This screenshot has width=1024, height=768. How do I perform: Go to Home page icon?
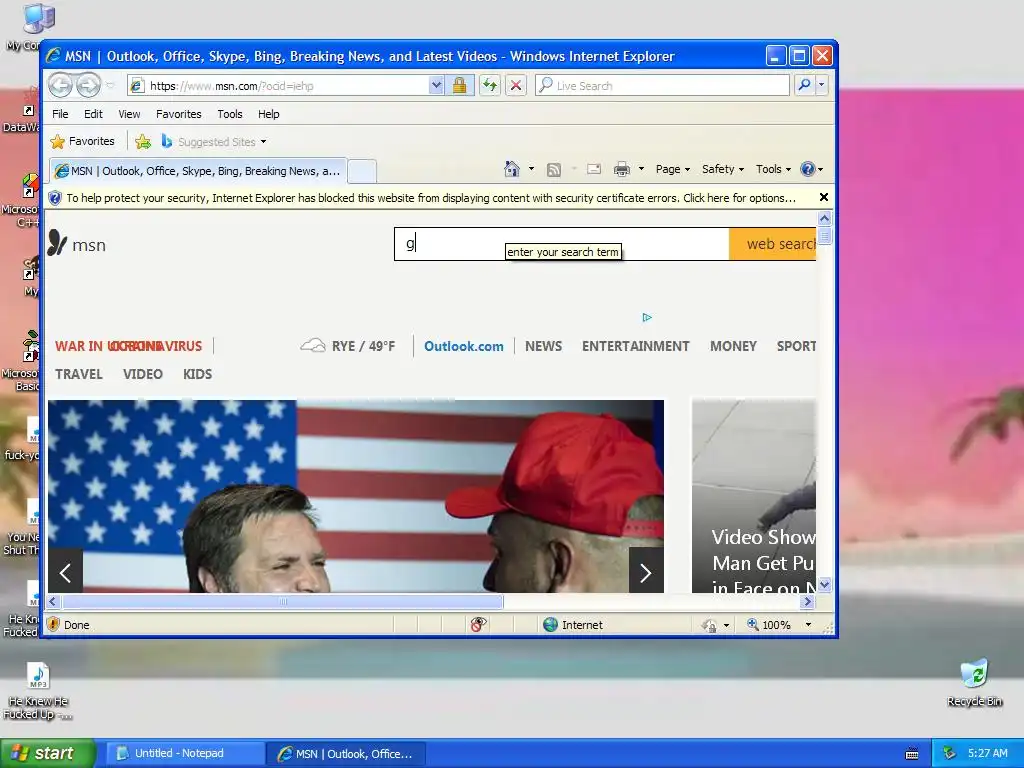[x=512, y=169]
